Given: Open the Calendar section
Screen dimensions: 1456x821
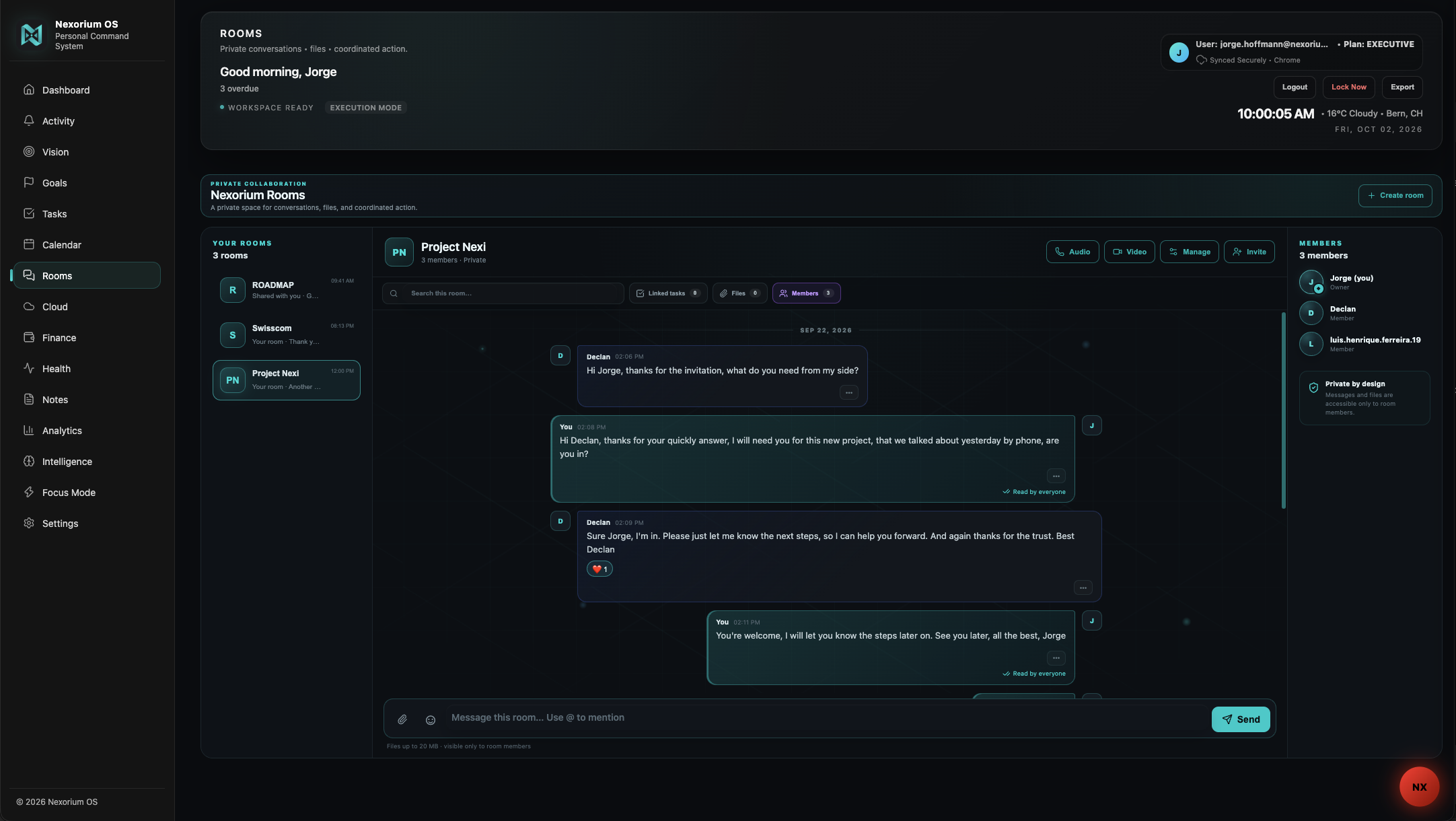Looking at the screenshot, I should pyautogui.click(x=87, y=245).
